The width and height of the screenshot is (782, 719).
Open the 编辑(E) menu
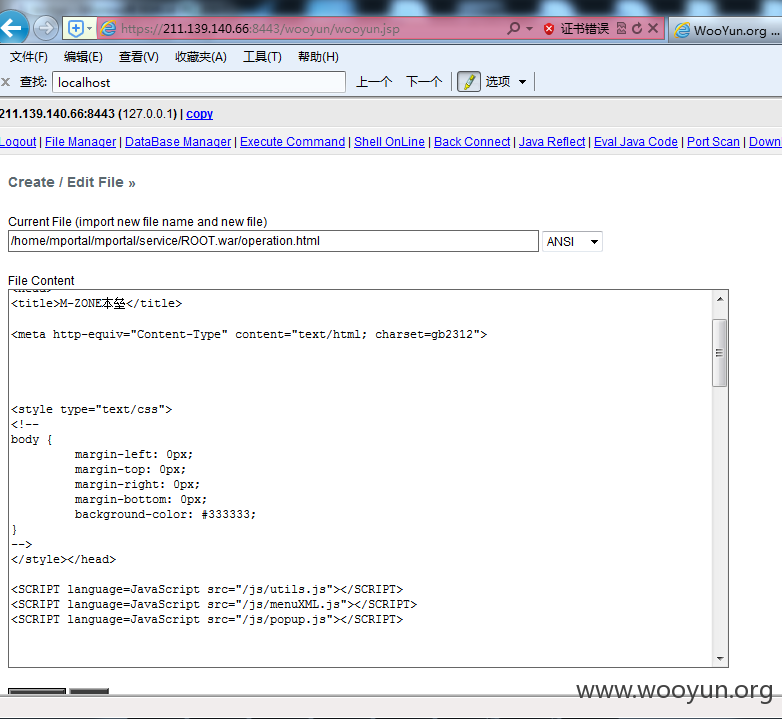(x=83, y=57)
